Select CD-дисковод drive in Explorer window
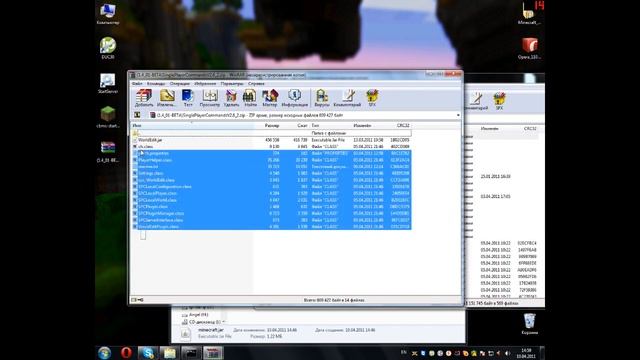 pyautogui.click(x=202, y=322)
